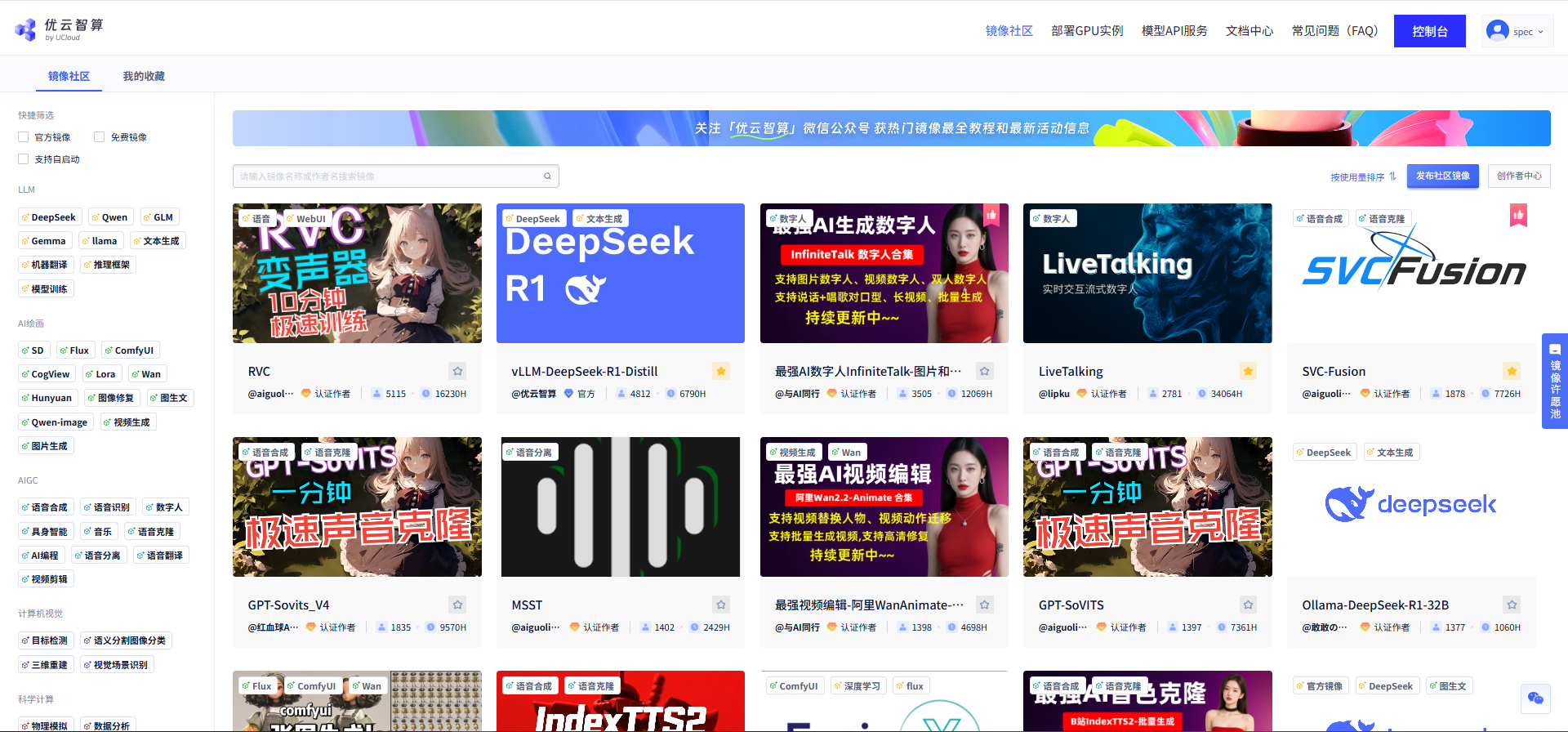Favorite the GPT-SoVITS star icon

(x=1248, y=605)
